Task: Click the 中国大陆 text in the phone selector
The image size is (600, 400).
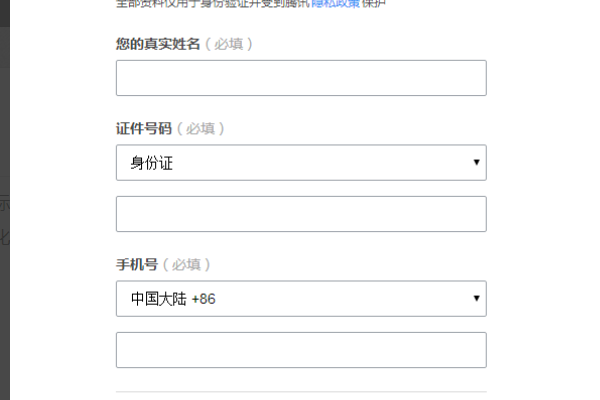Action: 158,298
